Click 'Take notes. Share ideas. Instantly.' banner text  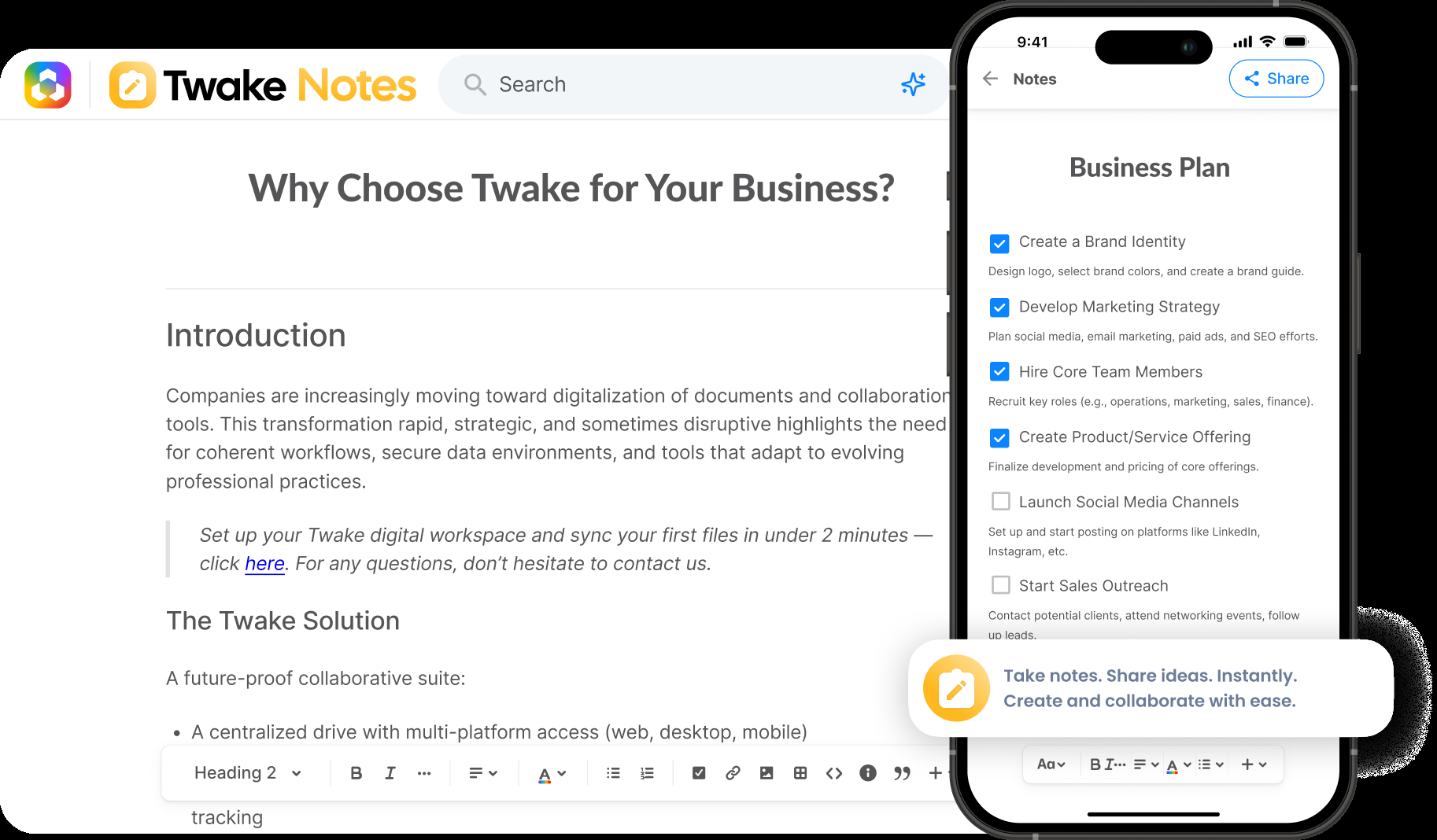click(x=1150, y=676)
